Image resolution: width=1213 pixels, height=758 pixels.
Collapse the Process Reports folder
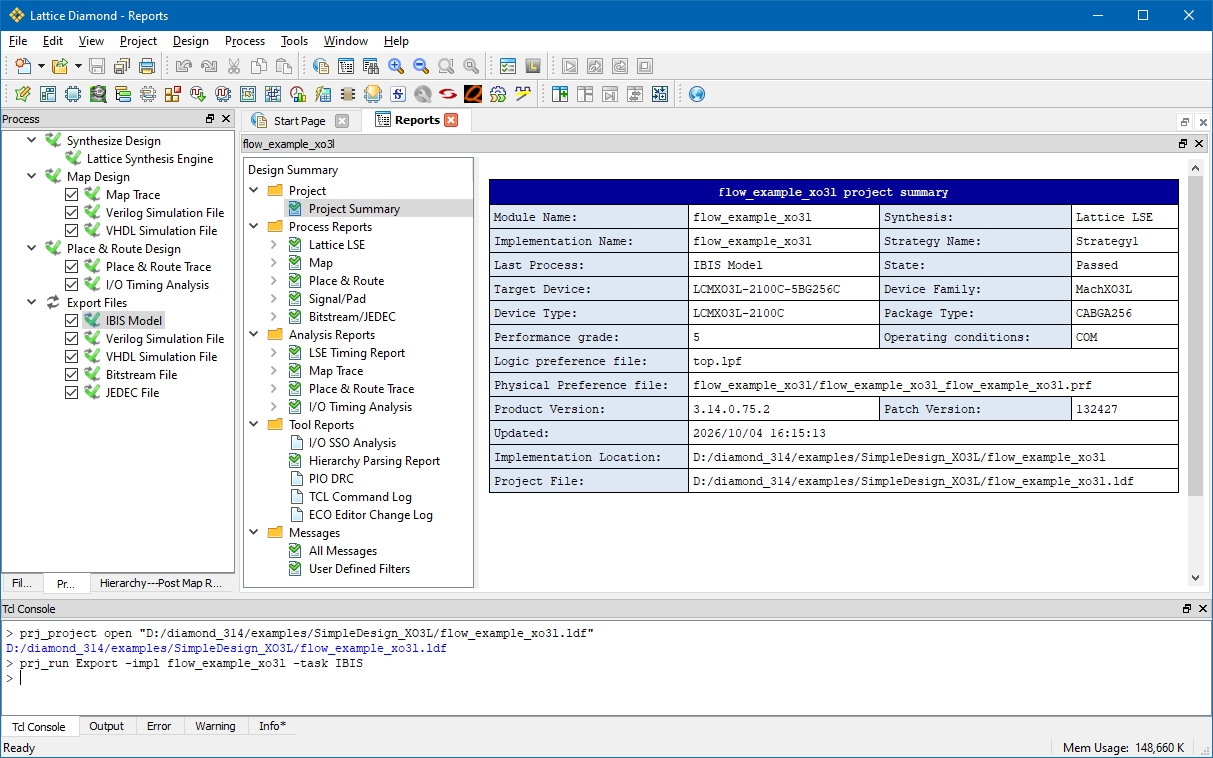tap(254, 227)
